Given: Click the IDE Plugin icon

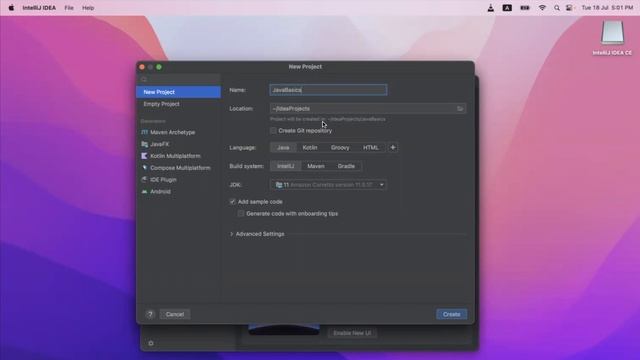Looking at the screenshot, I should tap(144, 180).
